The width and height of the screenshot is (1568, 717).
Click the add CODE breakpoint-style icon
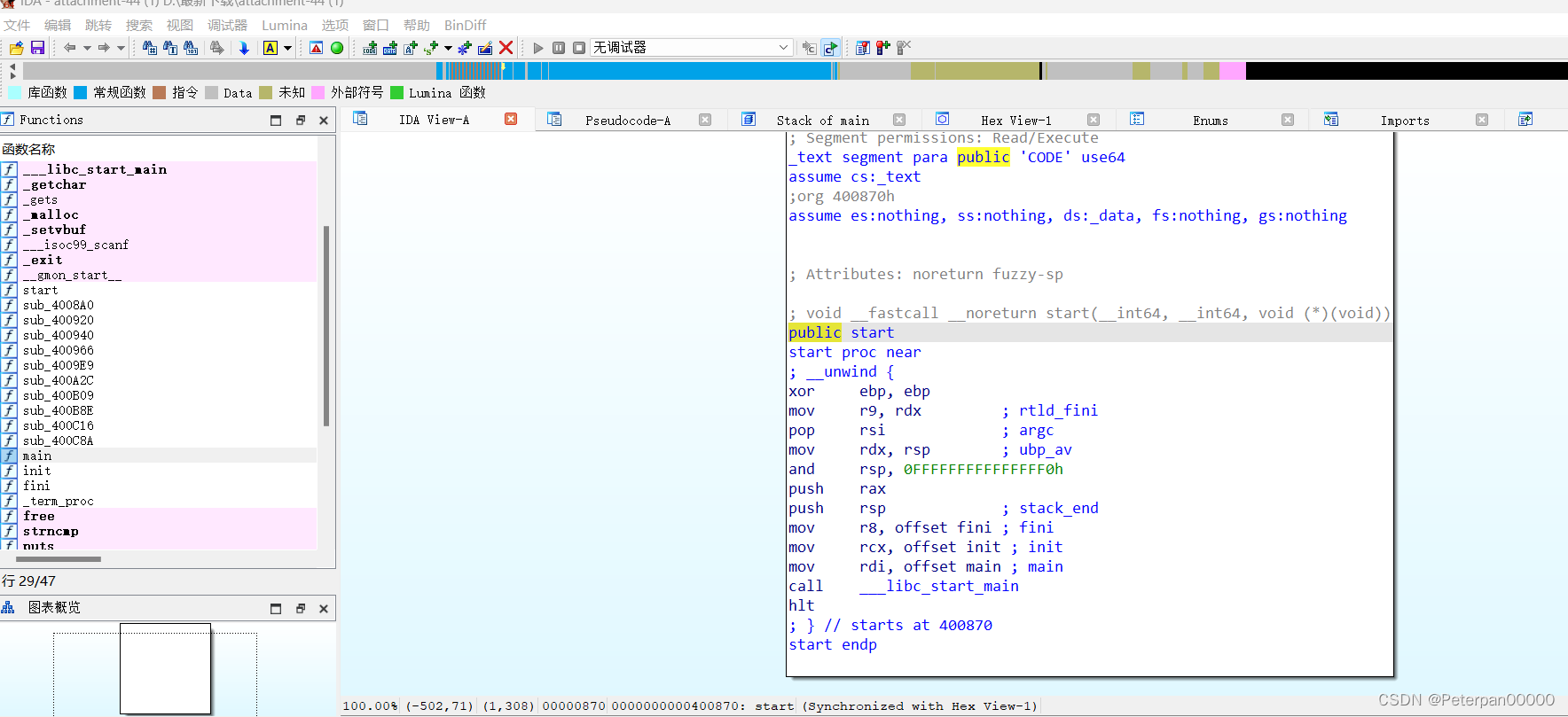[370, 48]
